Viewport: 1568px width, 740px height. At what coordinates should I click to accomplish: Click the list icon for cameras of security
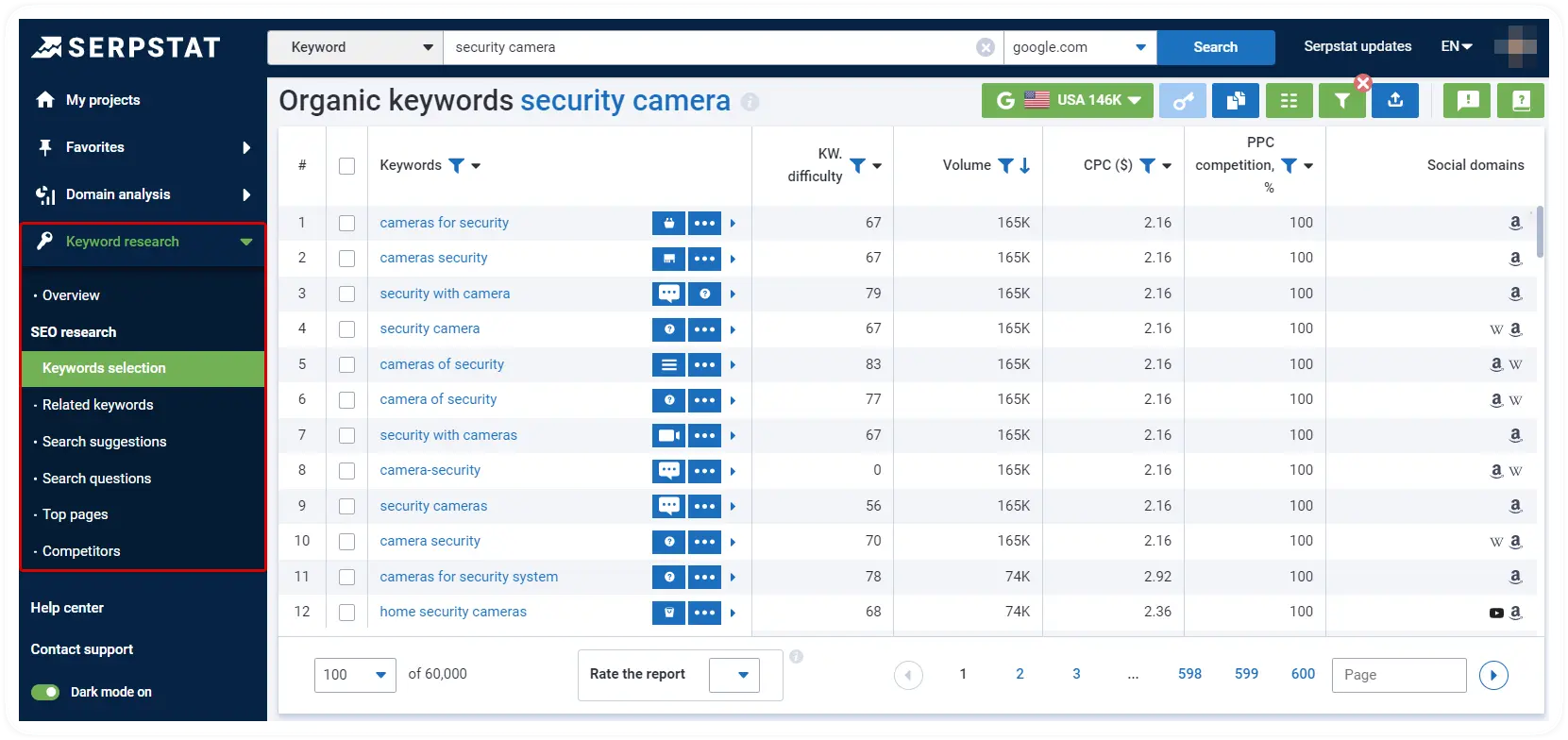(669, 364)
